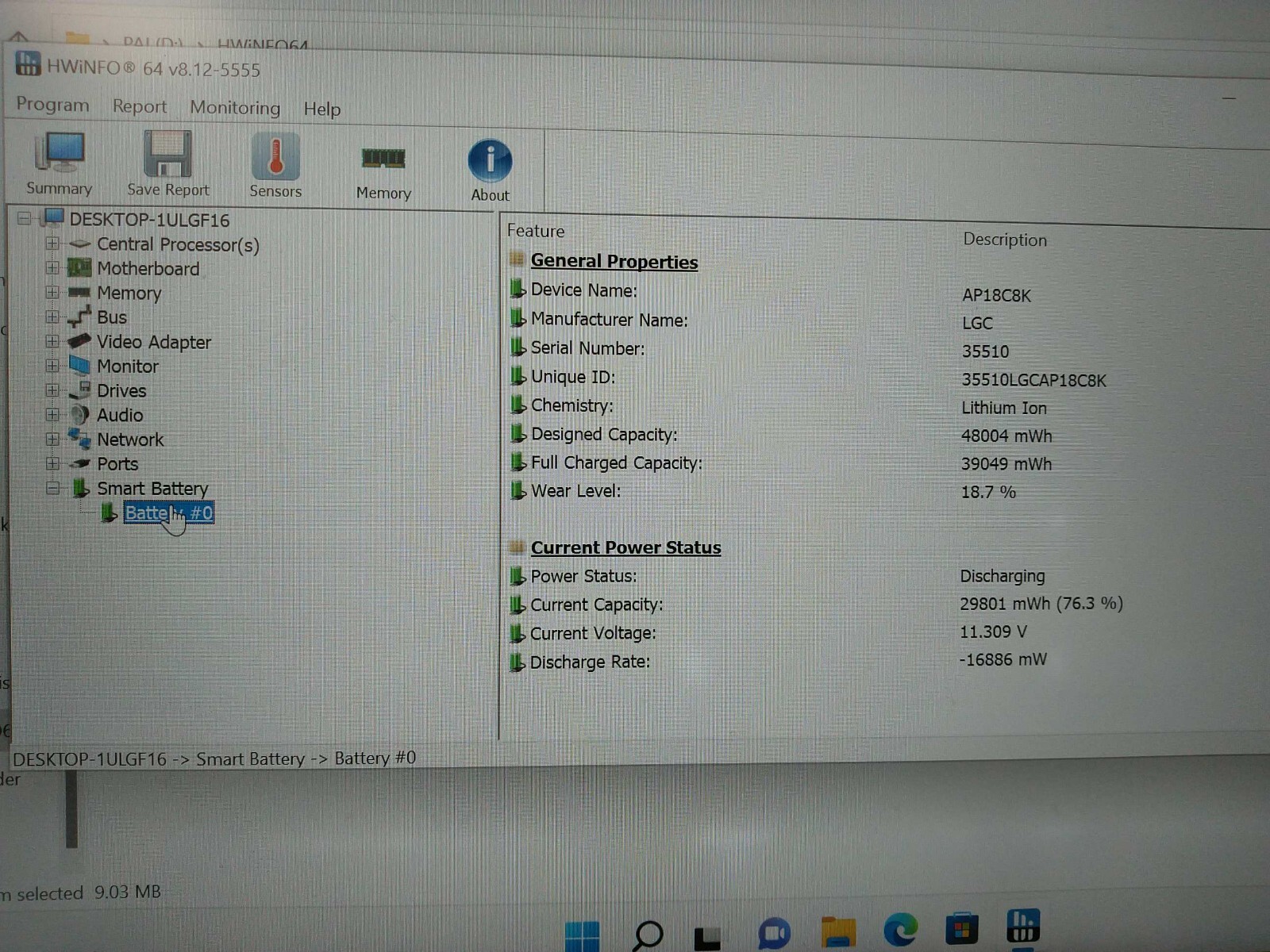Open File Explorer from the taskbar
This screenshot has height=952, width=1270.
coord(838,931)
